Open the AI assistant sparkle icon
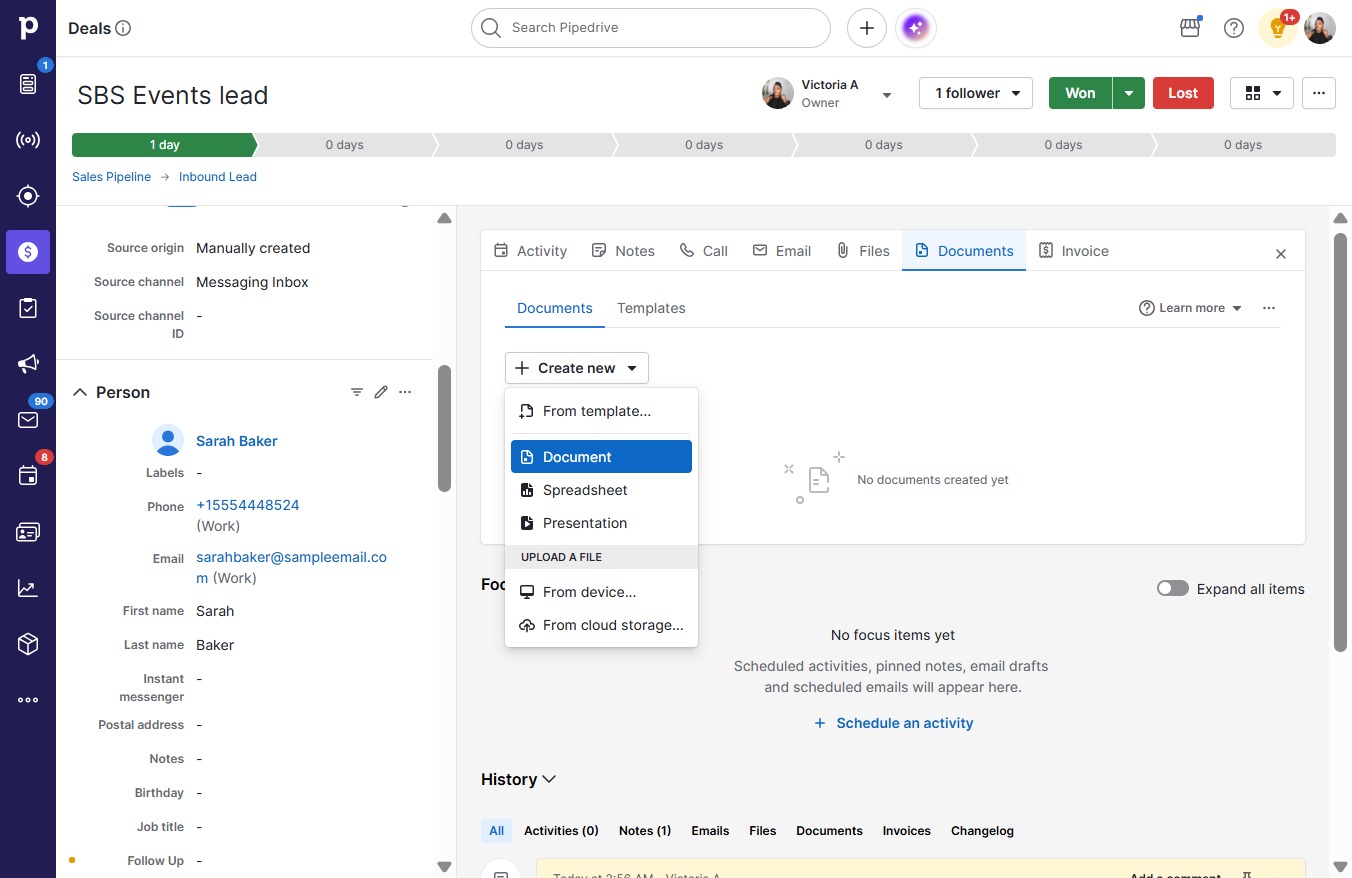Image resolution: width=1352 pixels, height=878 pixels. (x=916, y=28)
